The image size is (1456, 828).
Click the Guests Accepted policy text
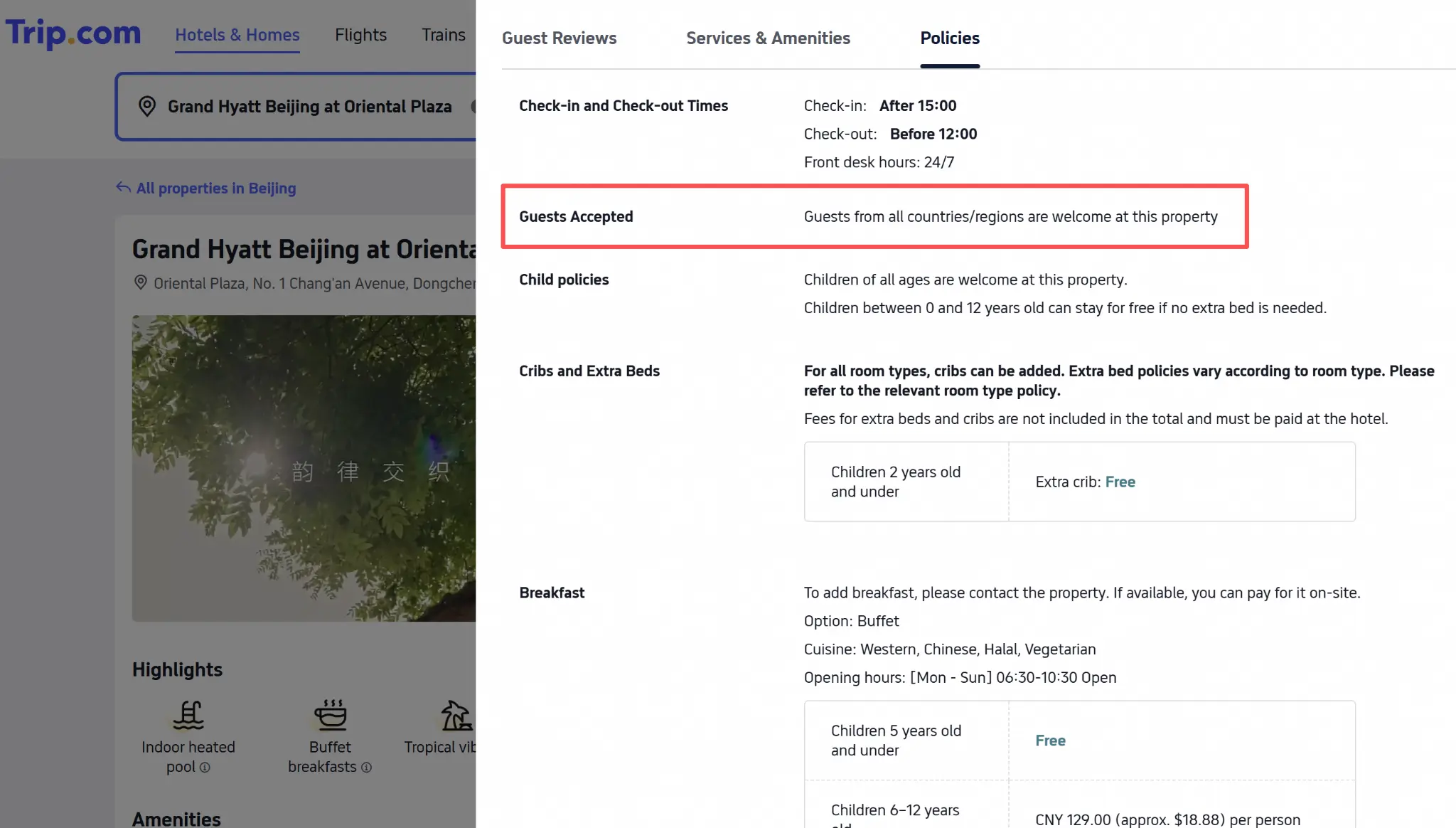1010,216
